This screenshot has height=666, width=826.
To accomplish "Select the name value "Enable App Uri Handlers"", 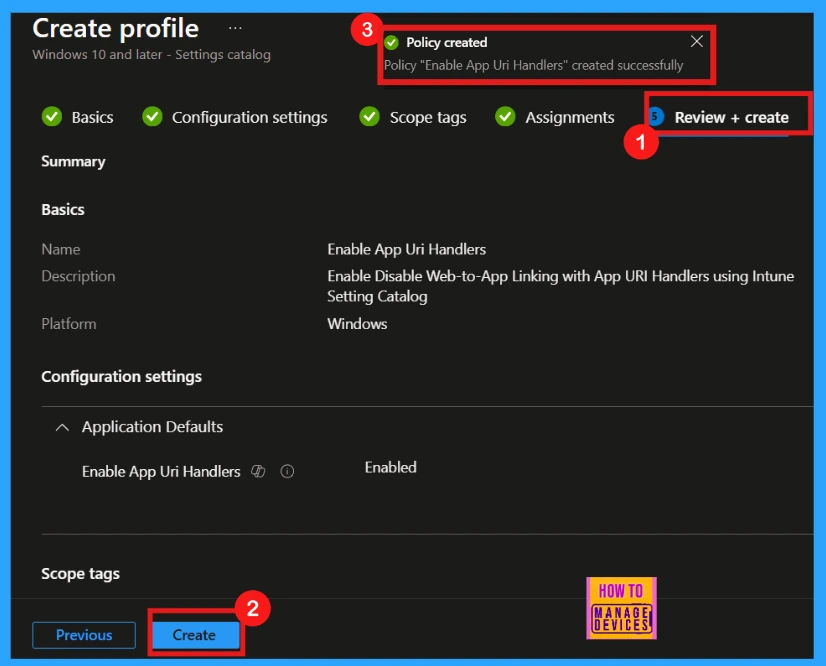I will pos(407,249).
